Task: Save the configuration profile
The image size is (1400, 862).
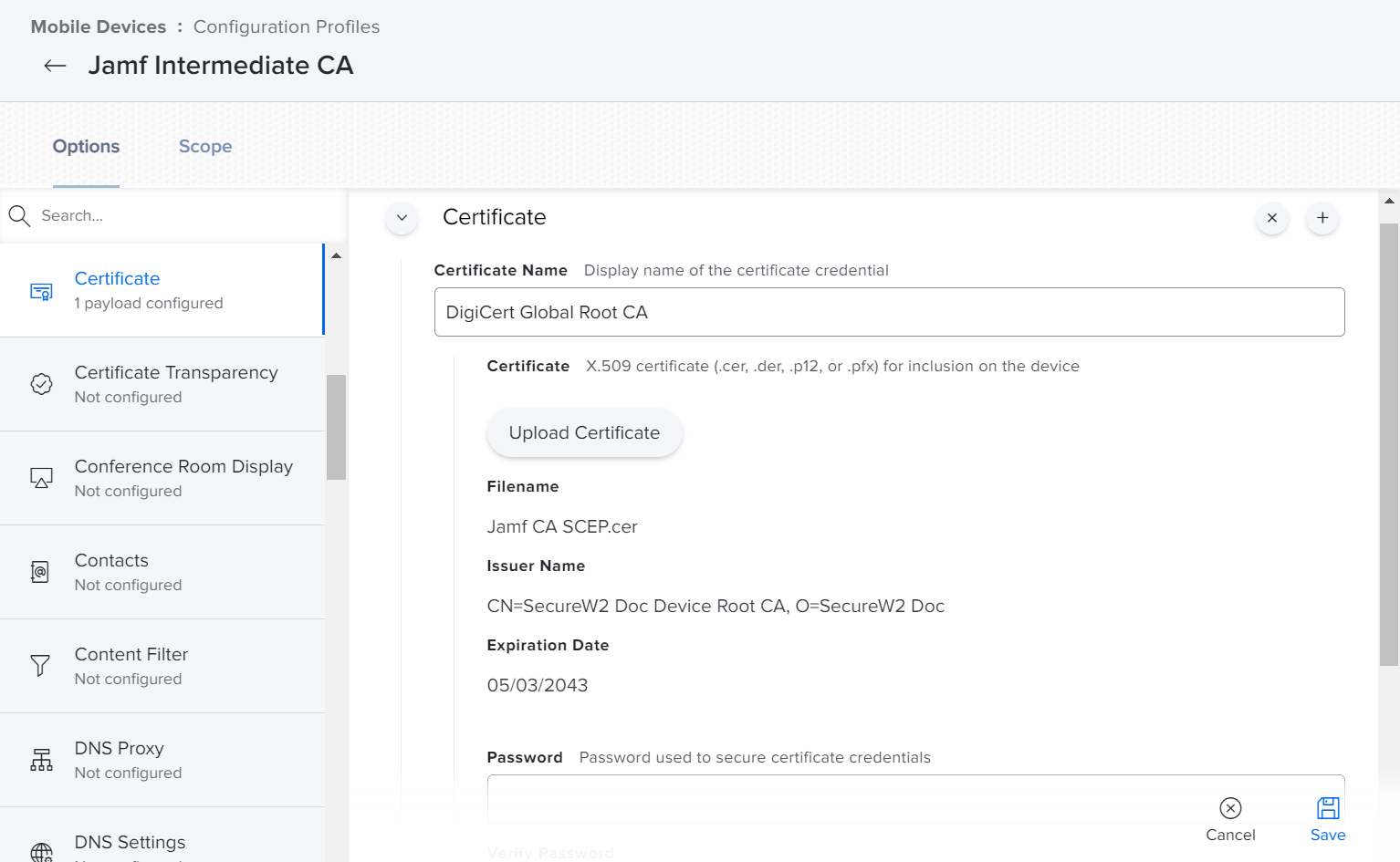Action: pyautogui.click(x=1328, y=818)
